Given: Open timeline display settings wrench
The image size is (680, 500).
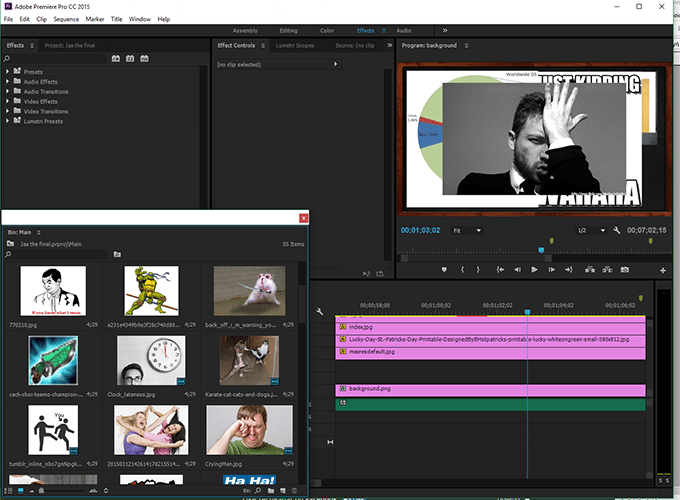Looking at the screenshot, I should 320,311.
